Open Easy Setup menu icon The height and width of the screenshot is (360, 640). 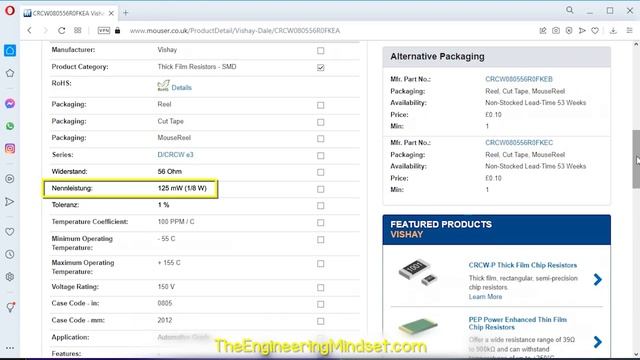click(629, 31)
